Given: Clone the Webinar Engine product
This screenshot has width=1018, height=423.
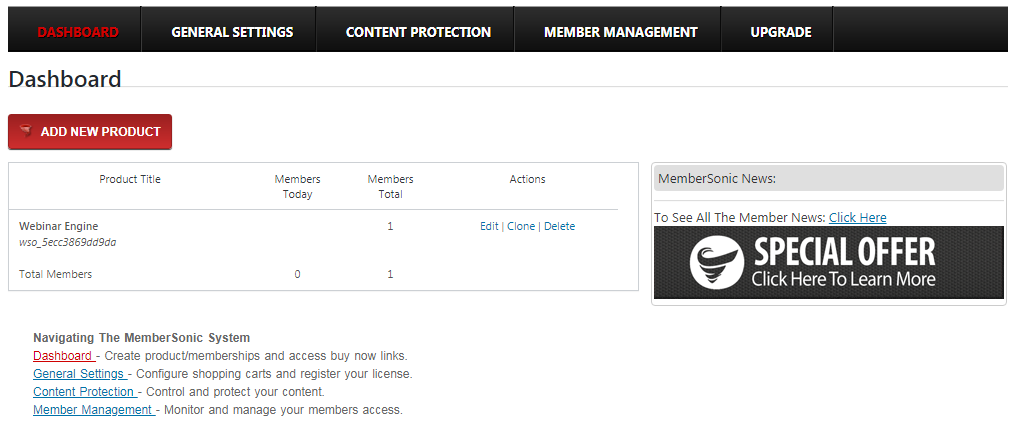Looking at the screenshot, I should point(521,226).
